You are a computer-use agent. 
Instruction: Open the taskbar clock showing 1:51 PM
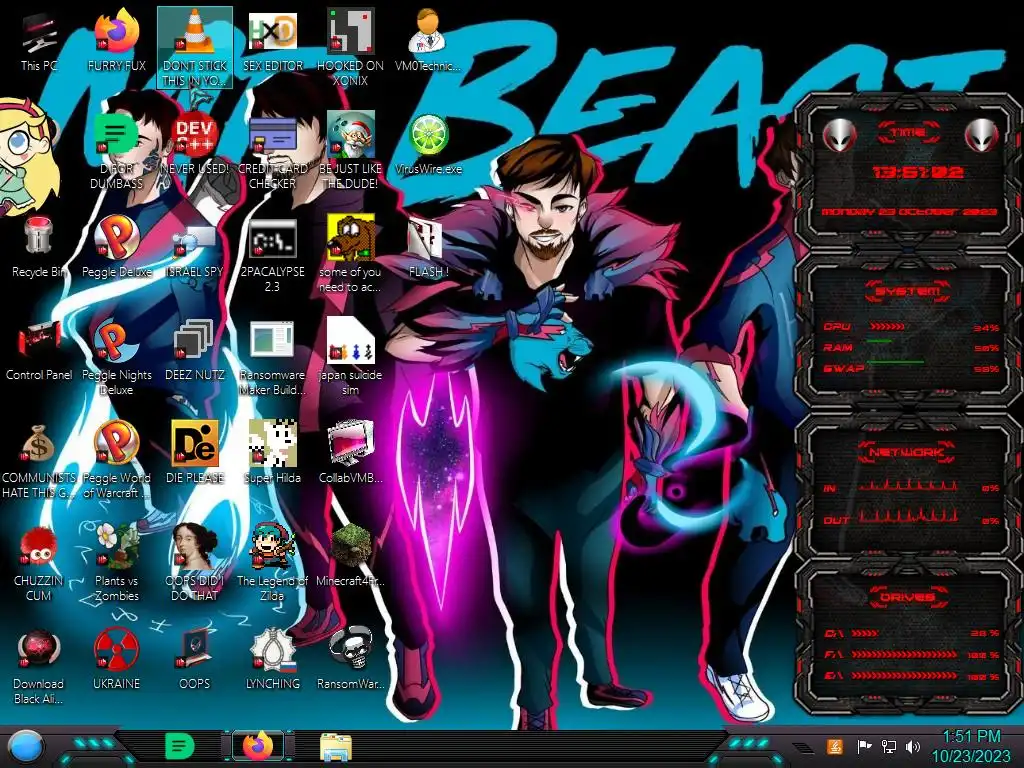click(970, 746)
